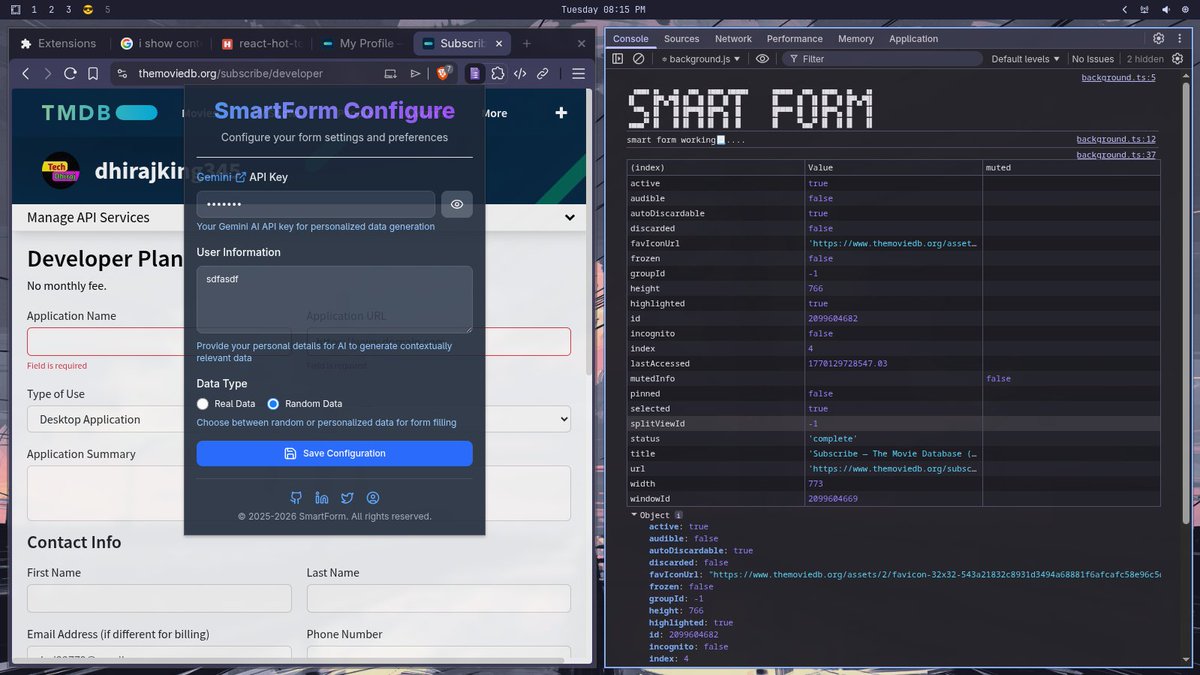This screenshot has height=675, width=1200.
Task: Clear the console with the clear icon
Action: [x=638, y=59]
